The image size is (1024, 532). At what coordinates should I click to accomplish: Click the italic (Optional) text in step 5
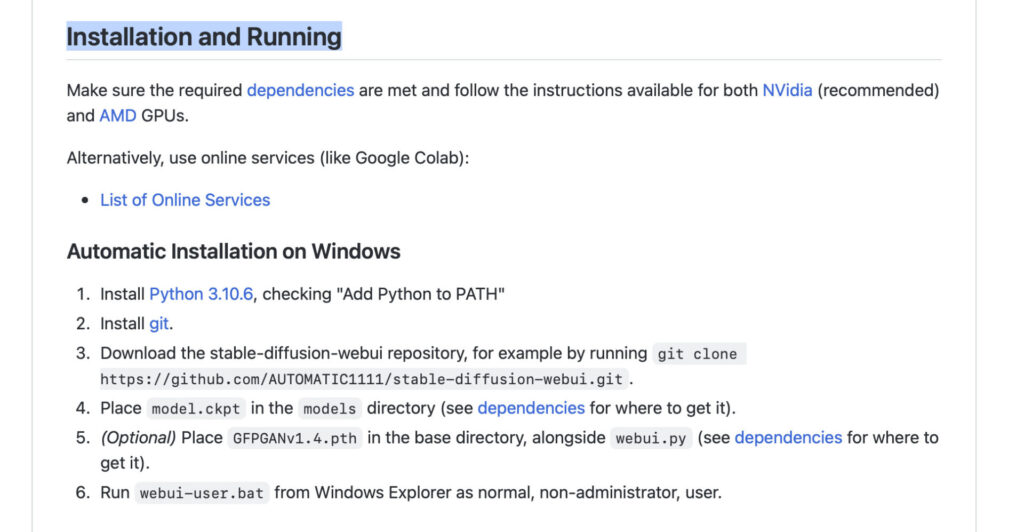click(138, 437)
